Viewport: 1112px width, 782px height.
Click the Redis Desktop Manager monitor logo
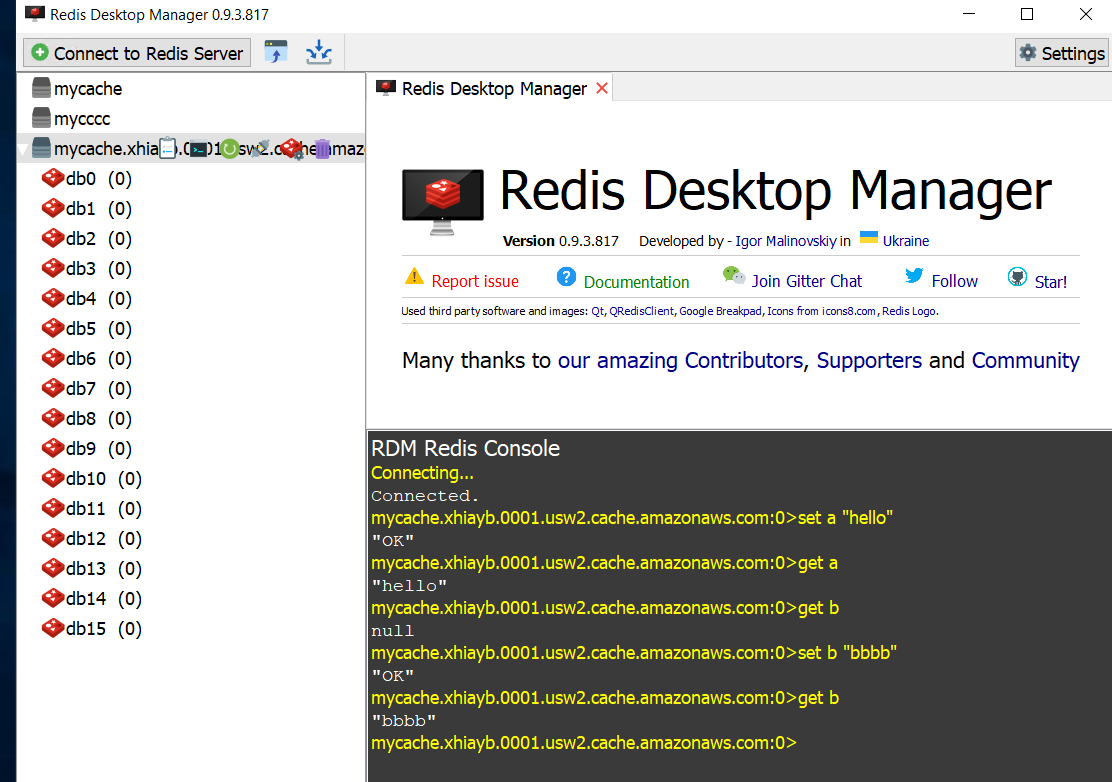pos(443,201)
